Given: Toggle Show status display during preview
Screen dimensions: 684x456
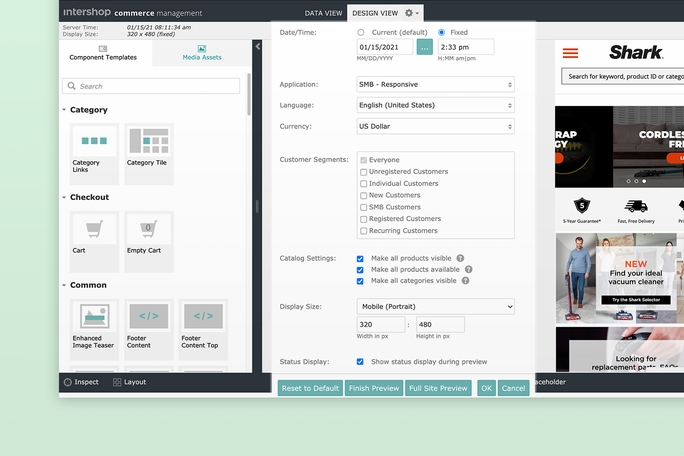Looking at the screenshot, I should click(360, 362).
